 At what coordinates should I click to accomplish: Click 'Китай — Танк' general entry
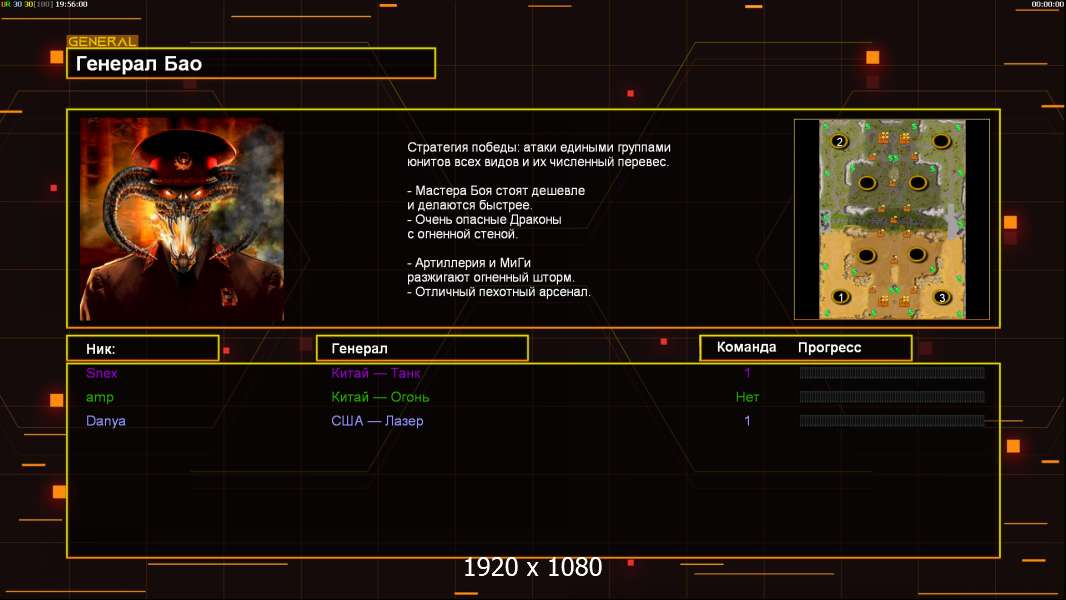(x=375, y=373)
